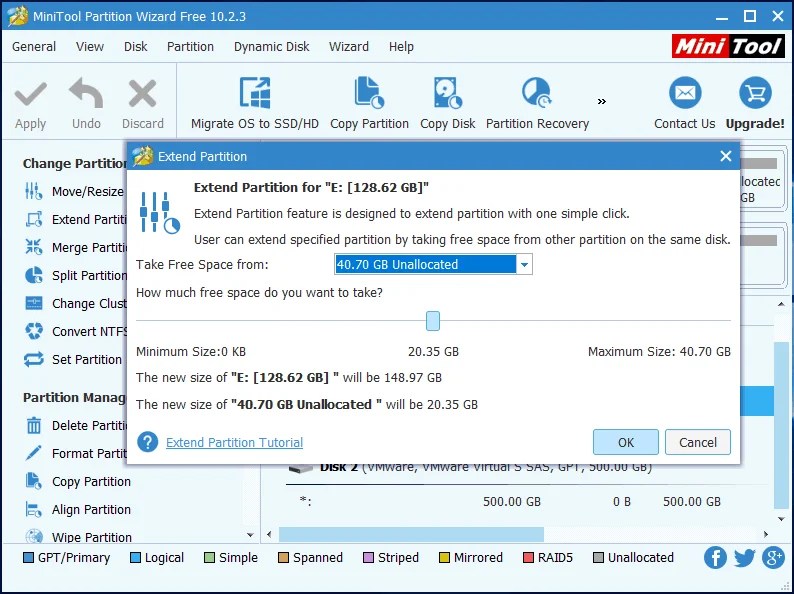794x594 pixels.
Task: Close the Extend Partition dialog
Action: (x=726, y=156)
